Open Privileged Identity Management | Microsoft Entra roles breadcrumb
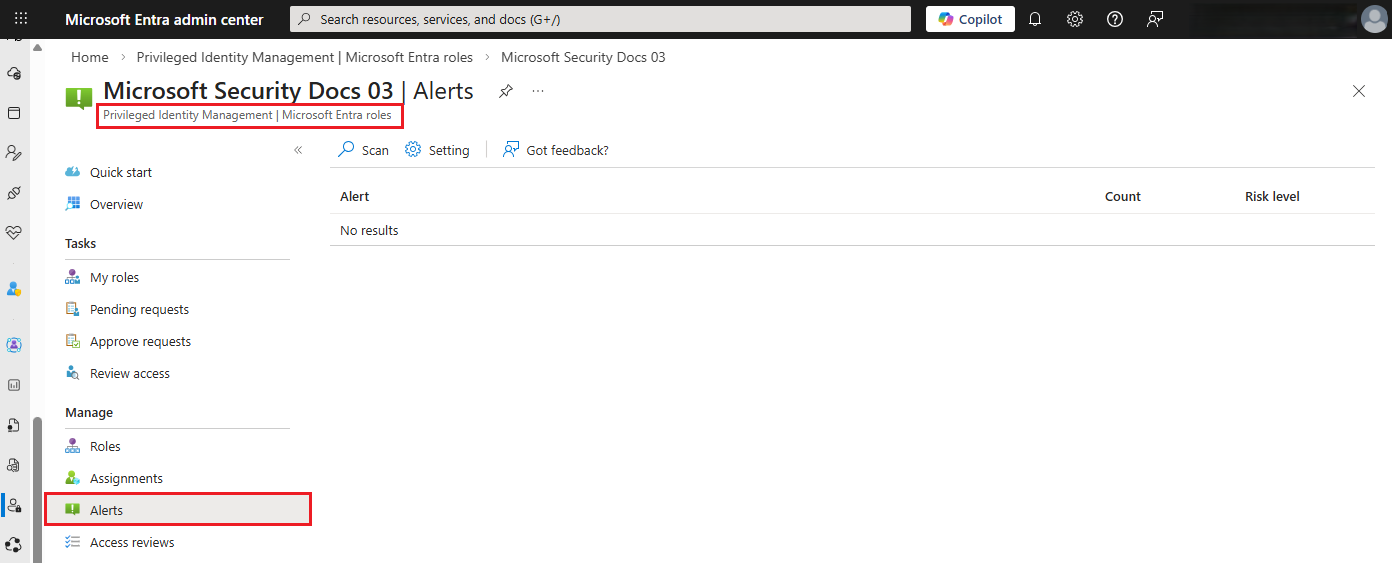Screen dimensions: 1392x563 [x=305, y=57]
